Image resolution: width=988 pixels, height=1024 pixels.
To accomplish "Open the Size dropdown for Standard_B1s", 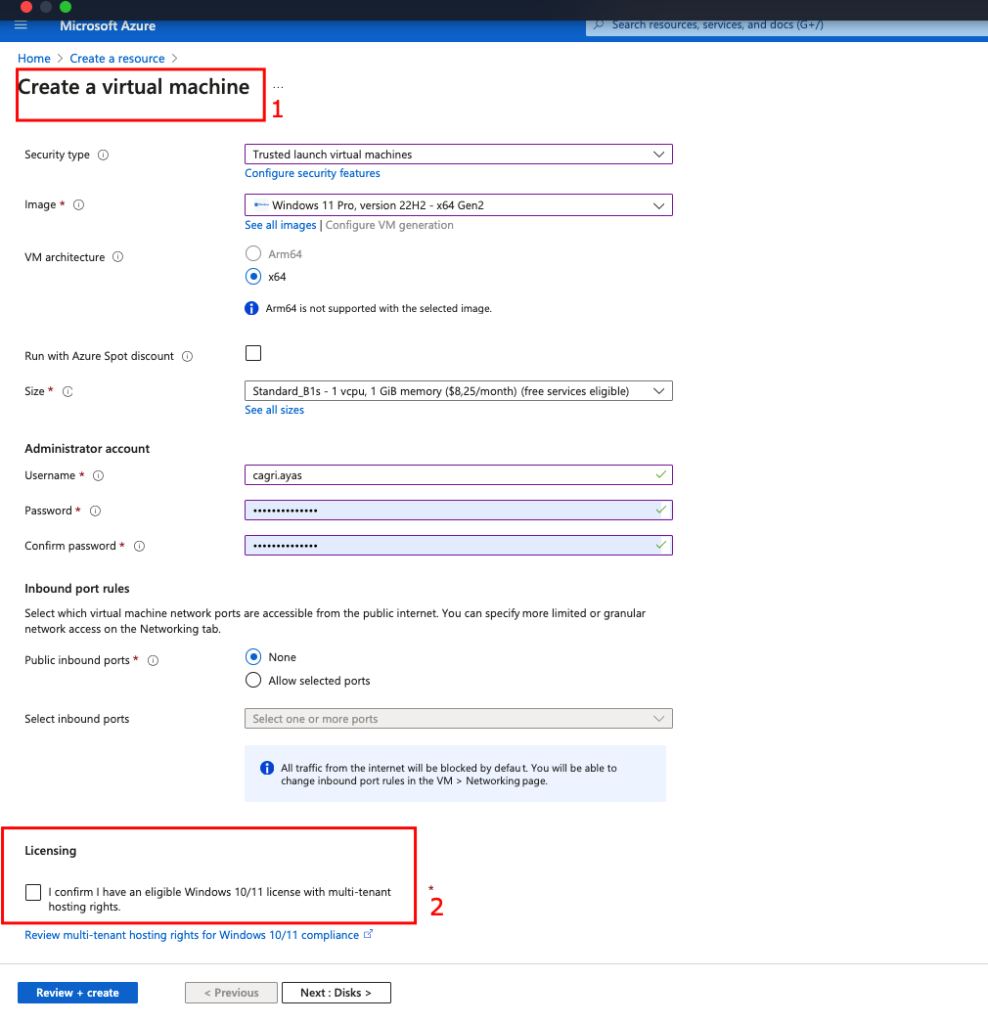I will (x=458, y=391).
